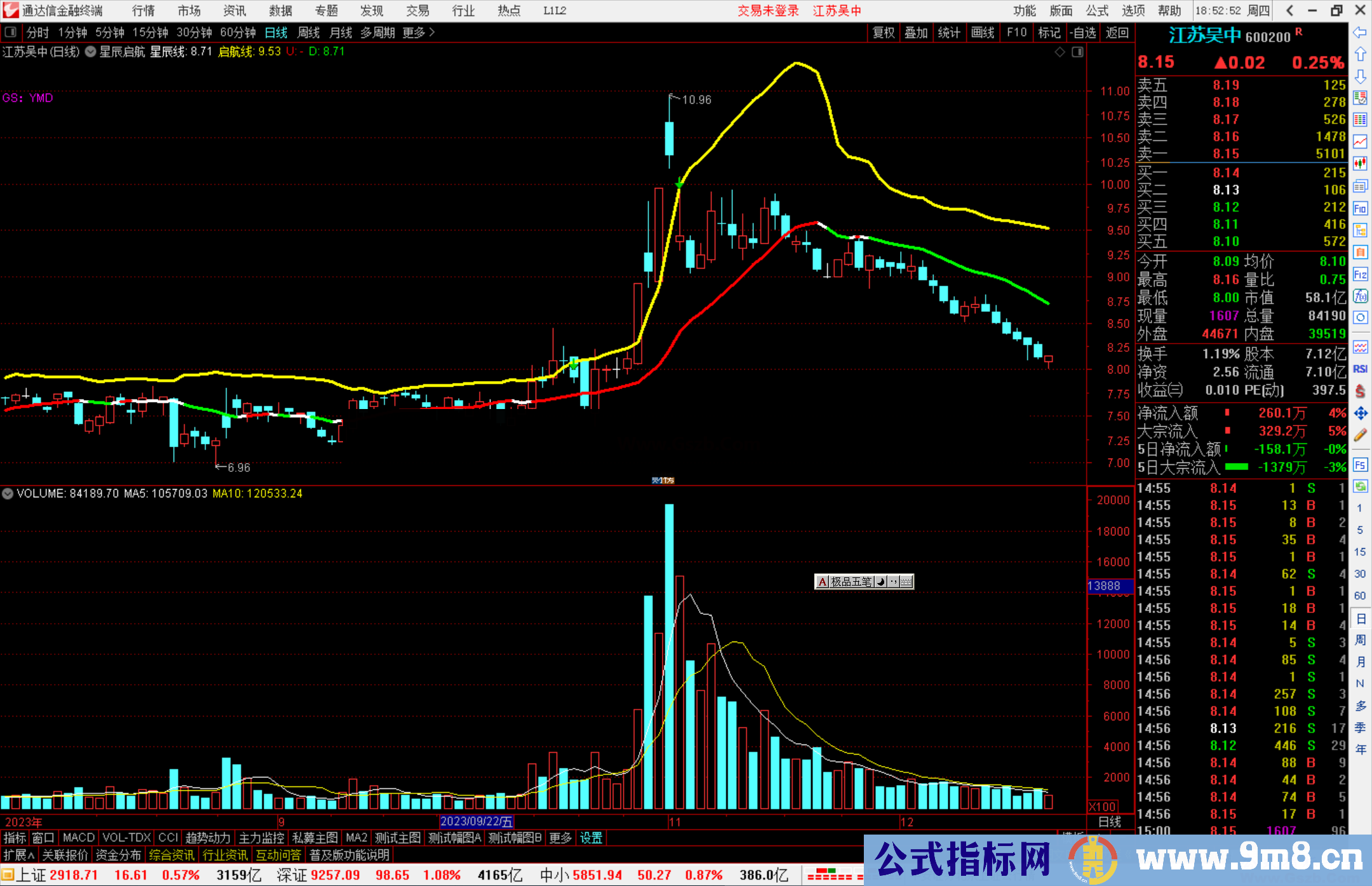This screenshot has height=886, width=1372.
Task: Click the back arrow sidebar icon
Action: coord(1360,32)
